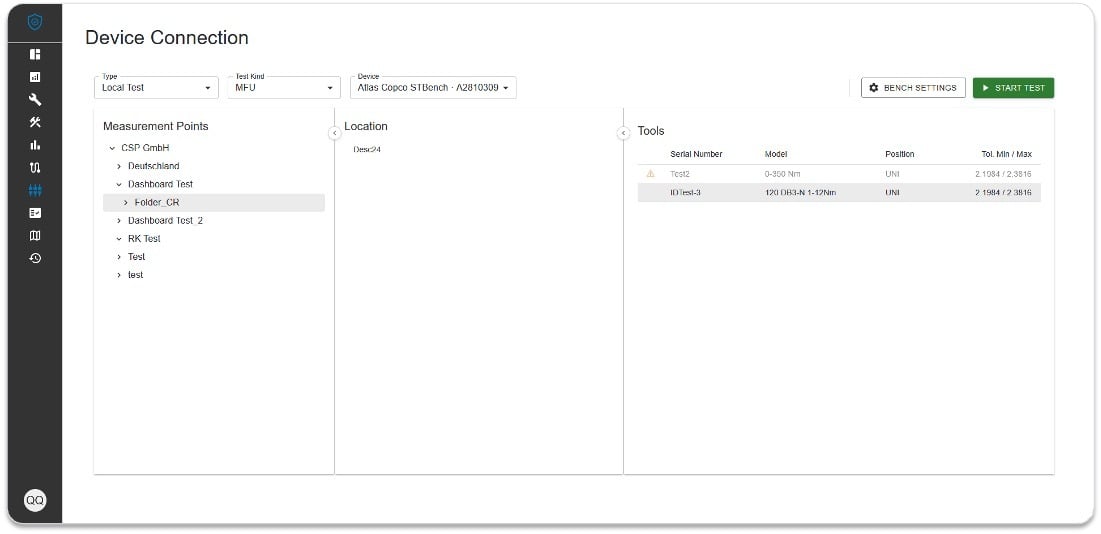Open the crossed hammer-wrench sidebar icon

[x=35, y=122]
